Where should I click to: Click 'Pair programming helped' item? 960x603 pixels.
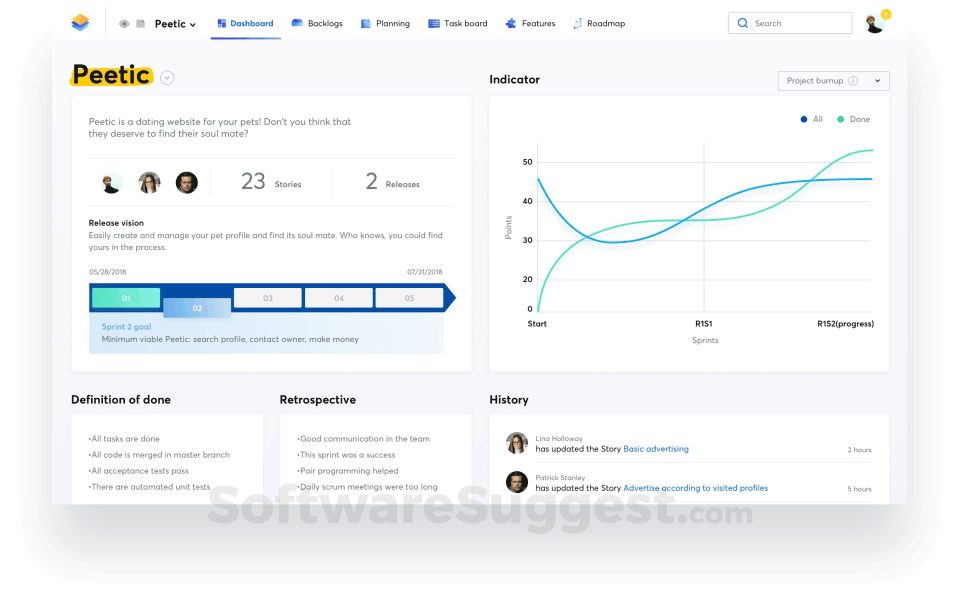[348, 471]
